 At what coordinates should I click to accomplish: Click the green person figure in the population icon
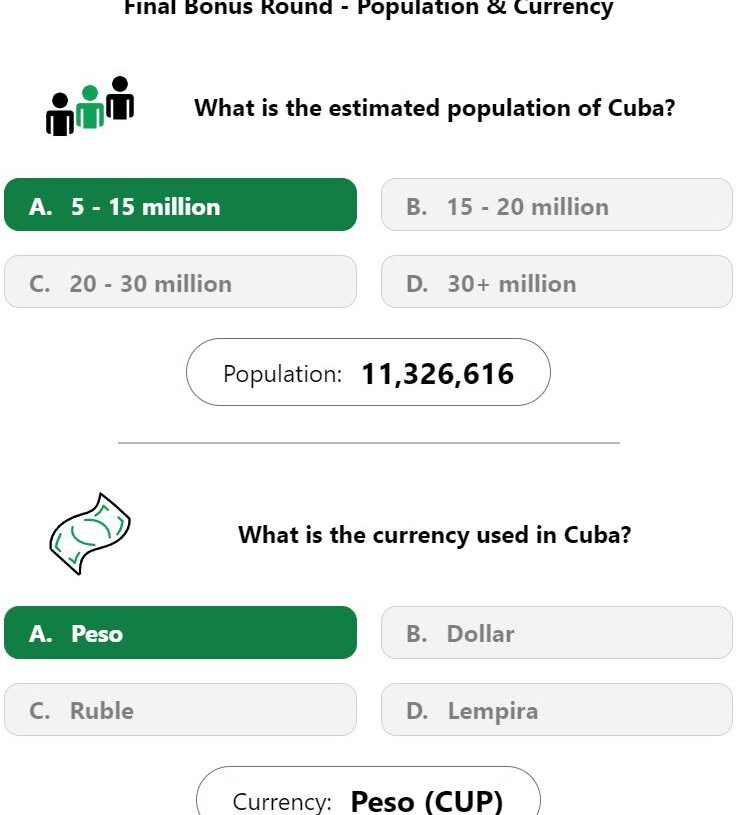pos(90,108)
